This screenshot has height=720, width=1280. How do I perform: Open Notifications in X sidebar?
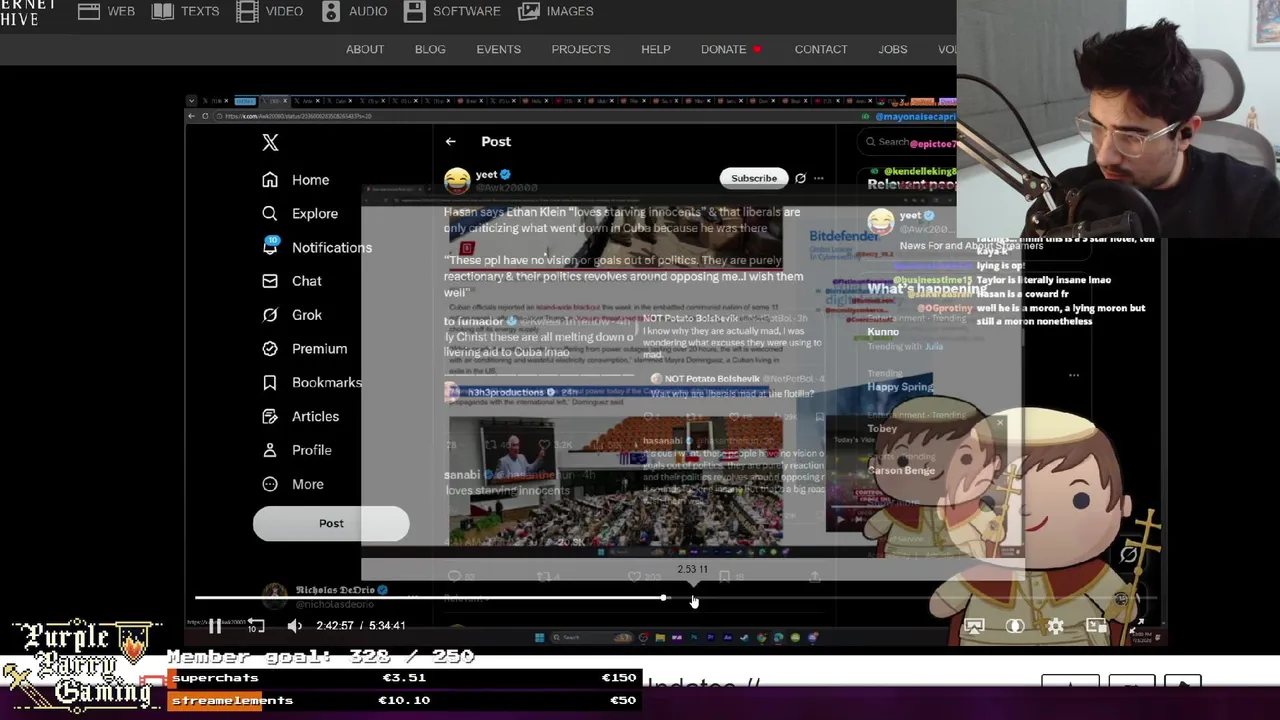tap(317, 247)
